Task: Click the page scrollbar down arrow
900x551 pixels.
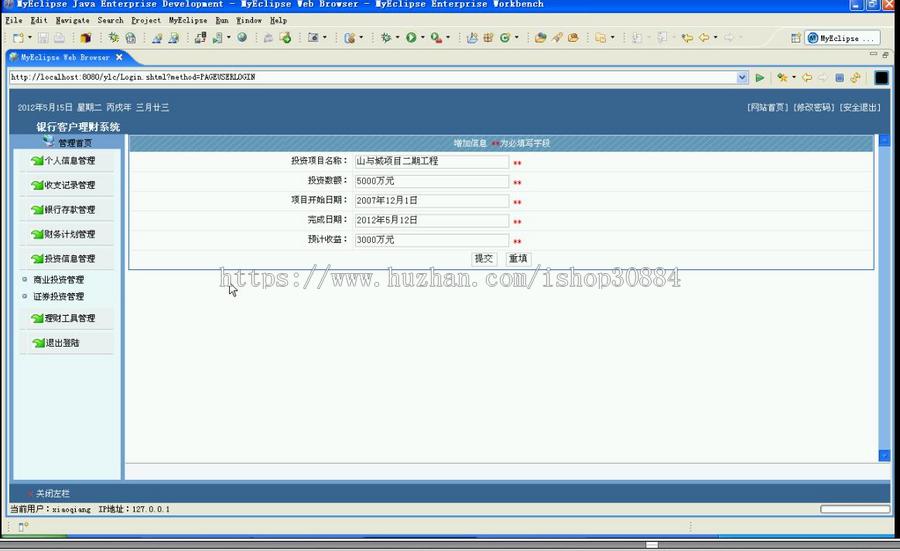Action: (x=885, y=456)
